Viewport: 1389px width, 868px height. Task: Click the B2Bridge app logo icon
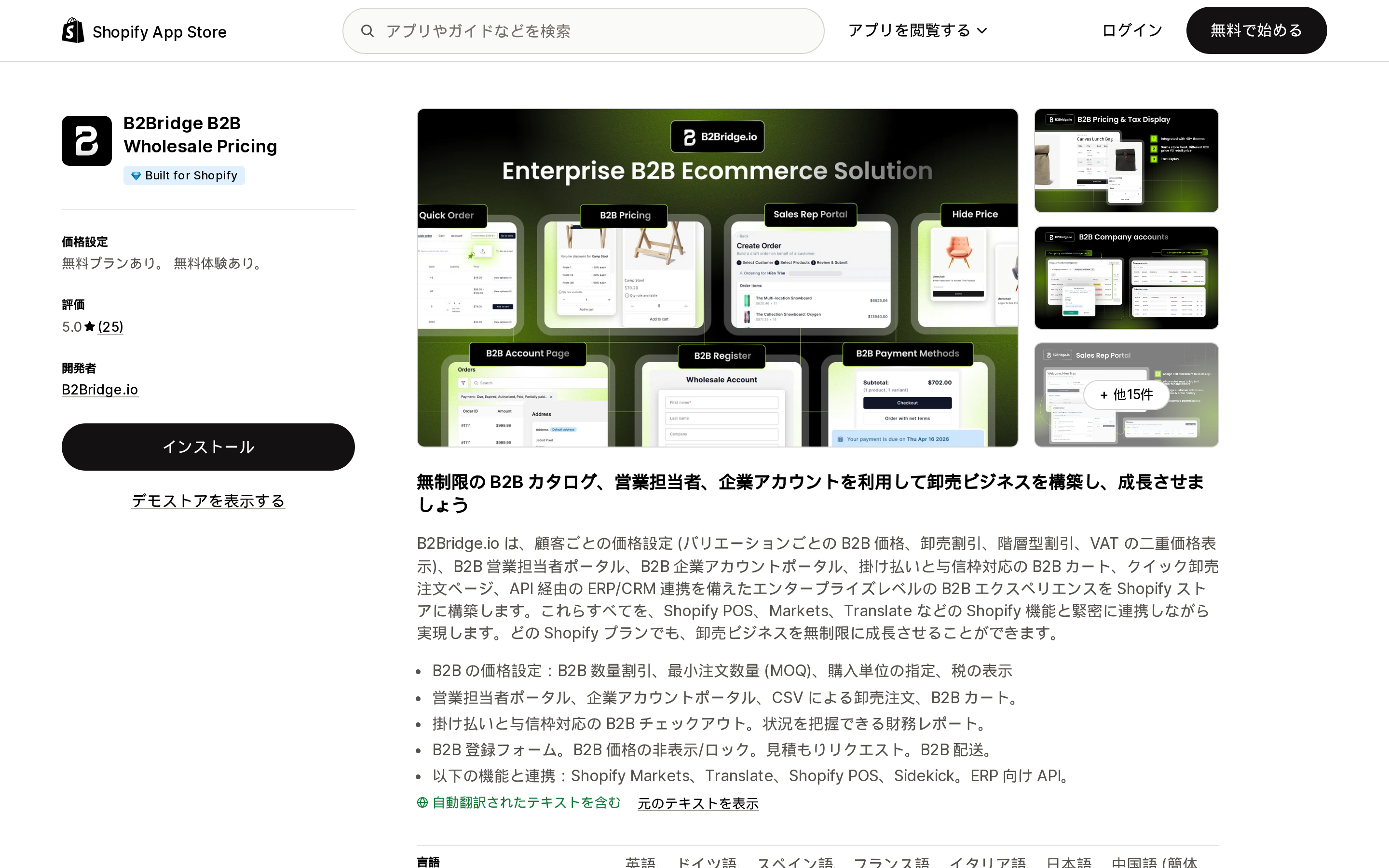point(87,141)
